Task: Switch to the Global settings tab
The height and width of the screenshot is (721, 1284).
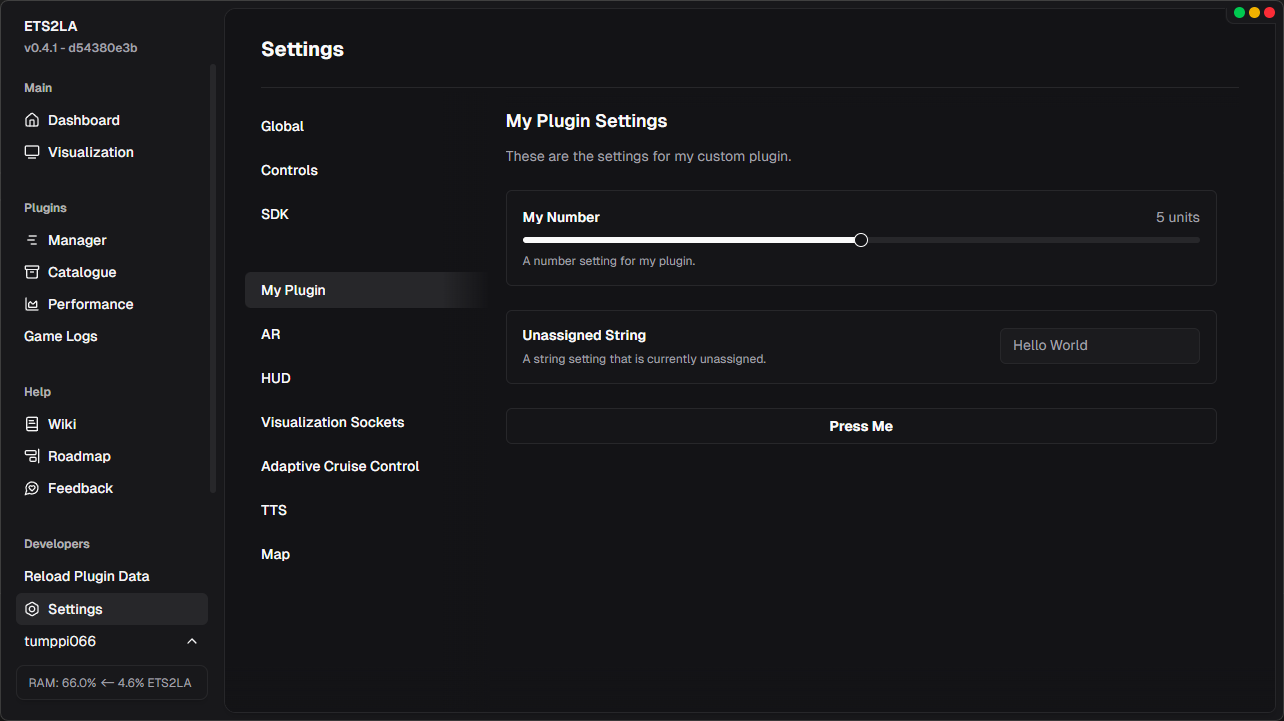Action: pos(282,126)
